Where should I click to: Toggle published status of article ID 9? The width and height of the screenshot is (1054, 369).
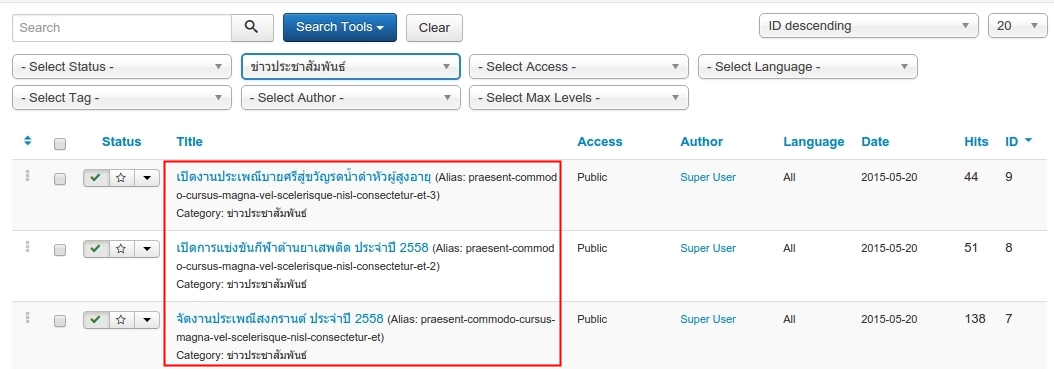95,178
